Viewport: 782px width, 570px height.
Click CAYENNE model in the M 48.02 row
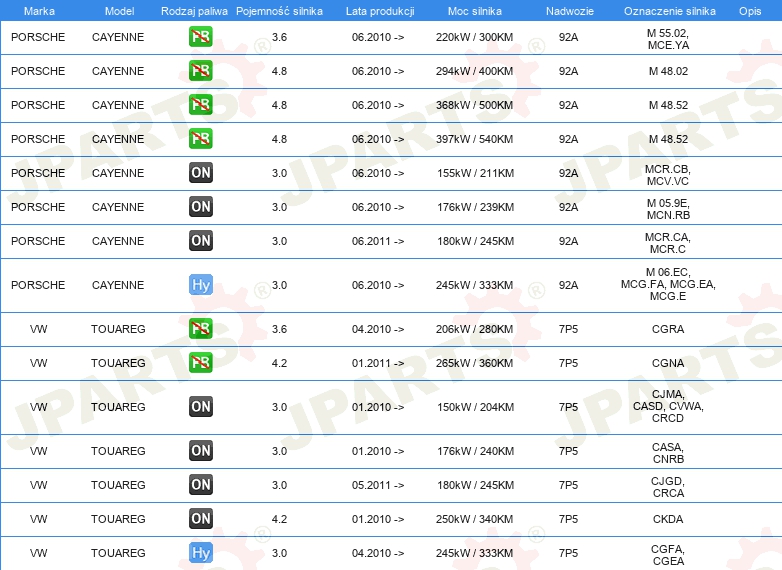tap(118, 71)
